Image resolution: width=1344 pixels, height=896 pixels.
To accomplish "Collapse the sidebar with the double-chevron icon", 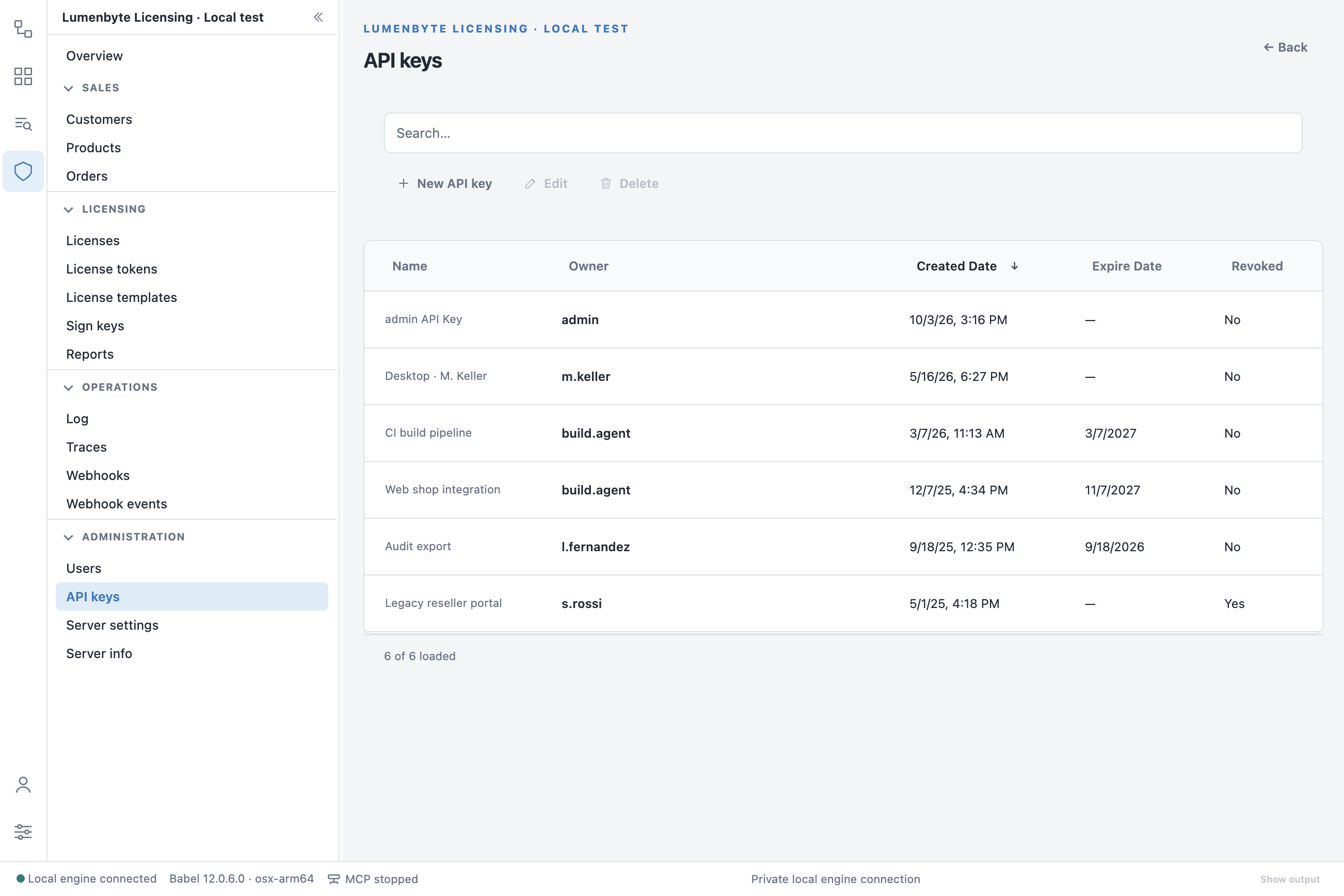I will tap(318, 17).
